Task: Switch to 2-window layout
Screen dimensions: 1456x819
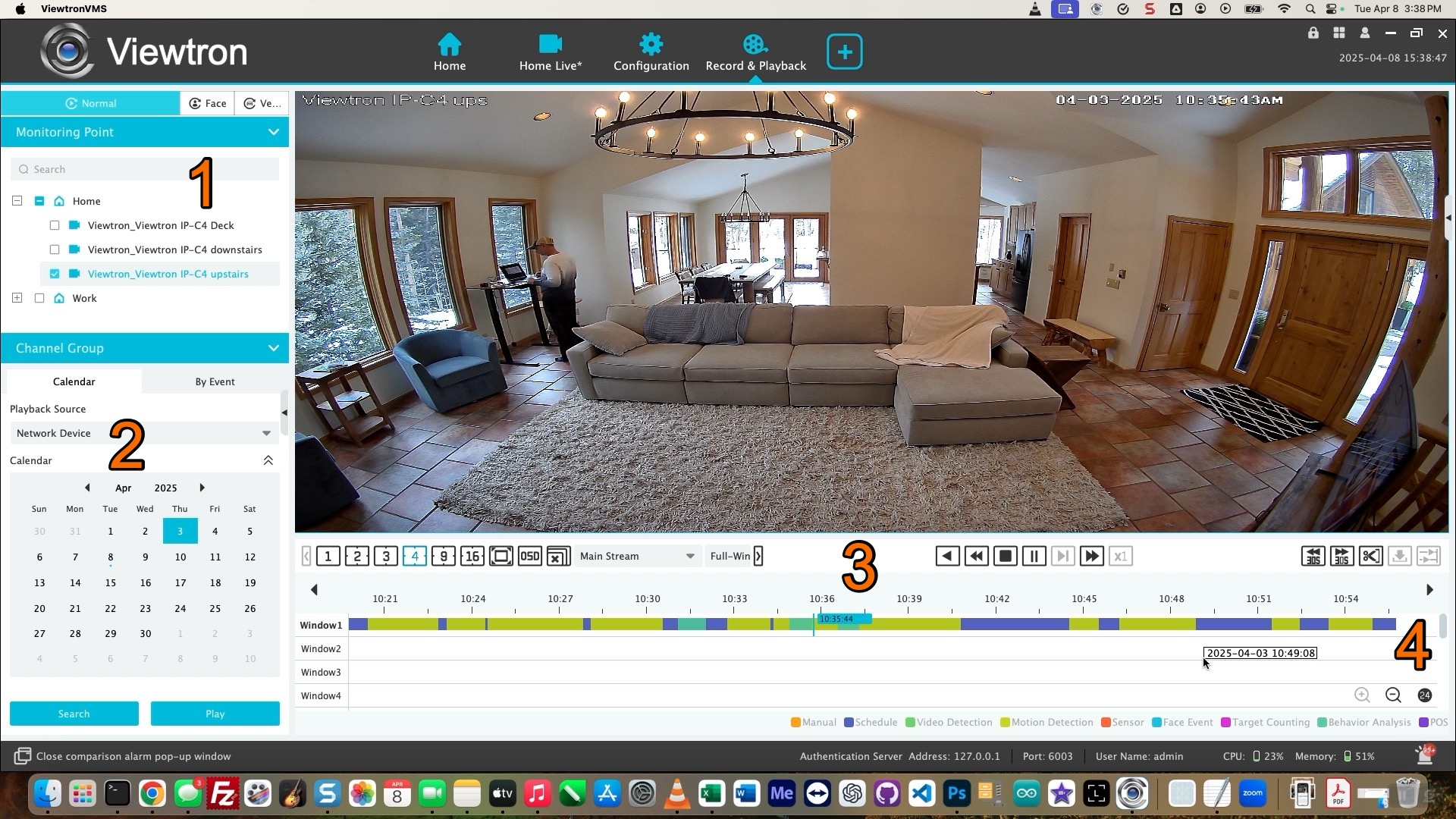Action: (x=357, y=556)
